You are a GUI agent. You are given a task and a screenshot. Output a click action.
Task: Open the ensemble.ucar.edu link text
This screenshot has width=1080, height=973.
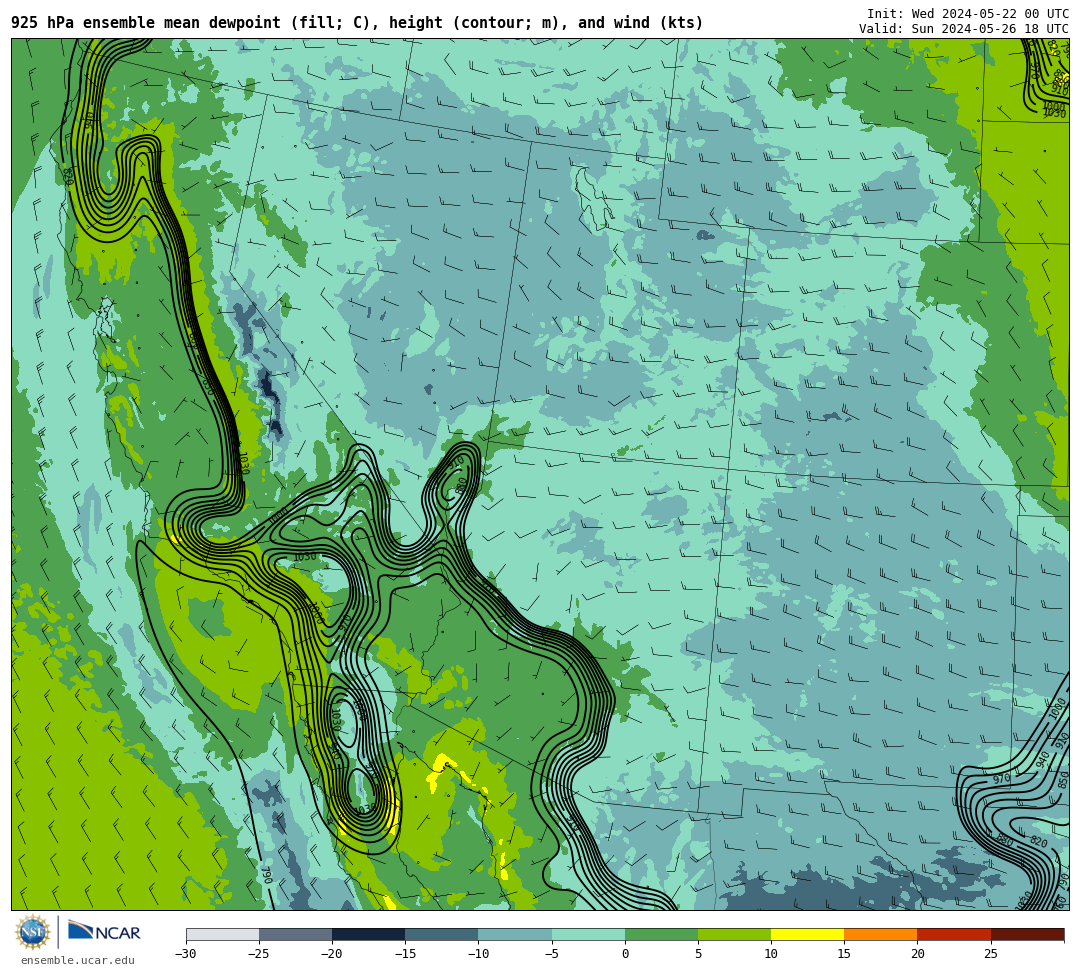[x=77, y=960]
